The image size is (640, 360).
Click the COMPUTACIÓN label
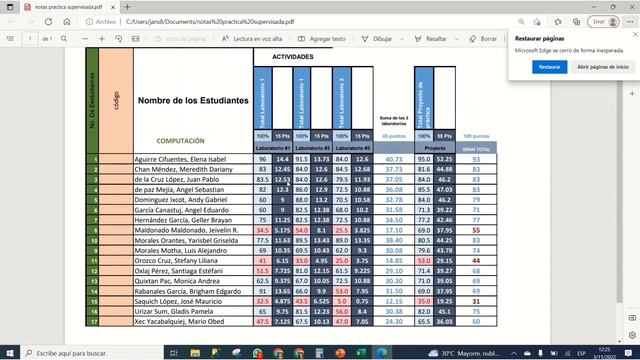tap(180, 141)
